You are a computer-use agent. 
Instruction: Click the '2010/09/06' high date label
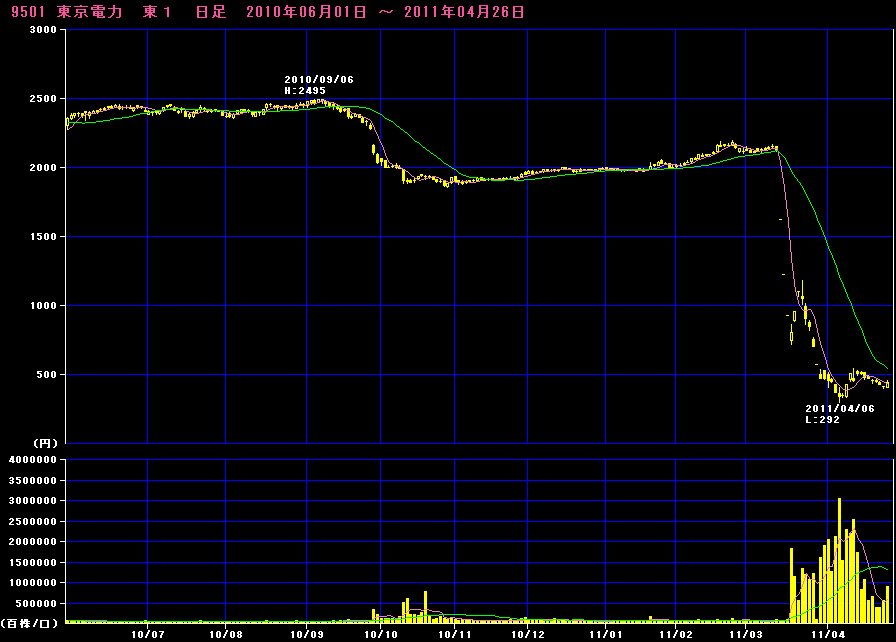tap(319, 79)
